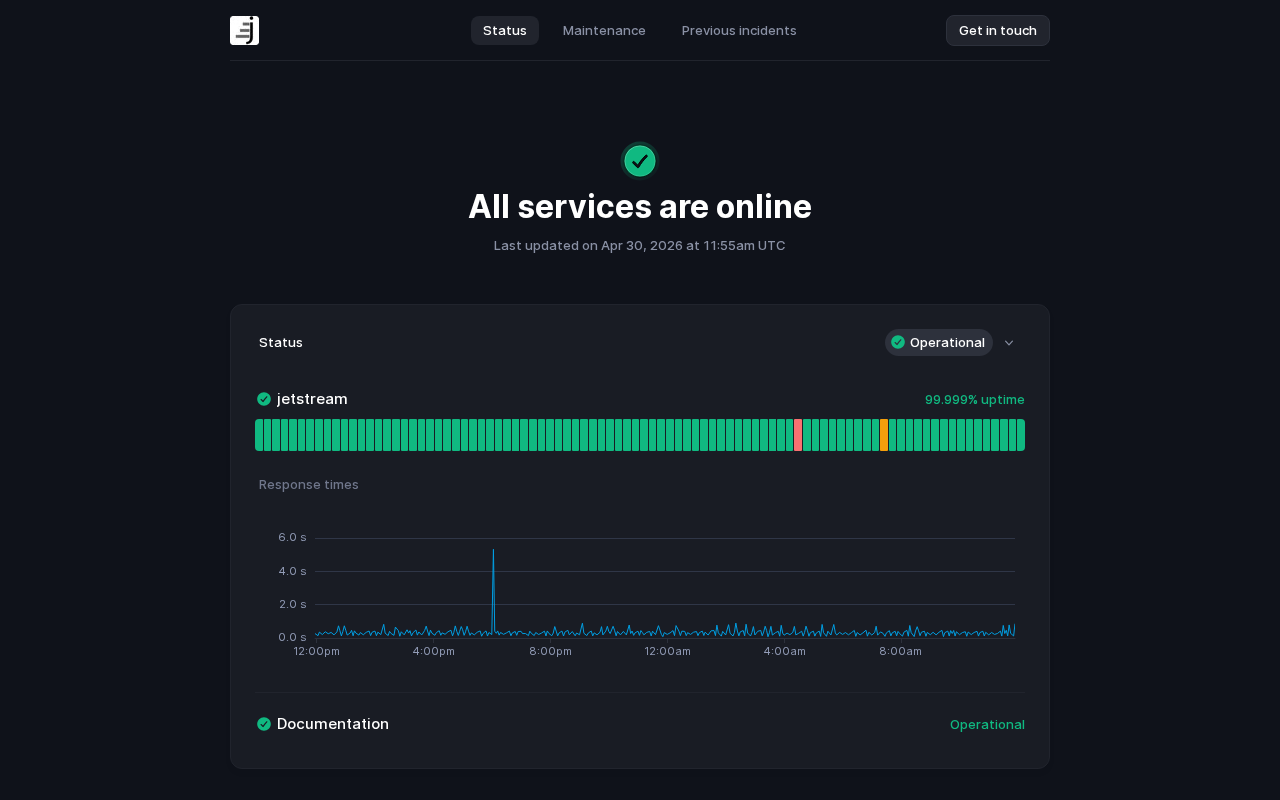Viewport: 1280px width, 800px height.
Task: Click the tall spike on response chart
Action: [x=493, y=590]
